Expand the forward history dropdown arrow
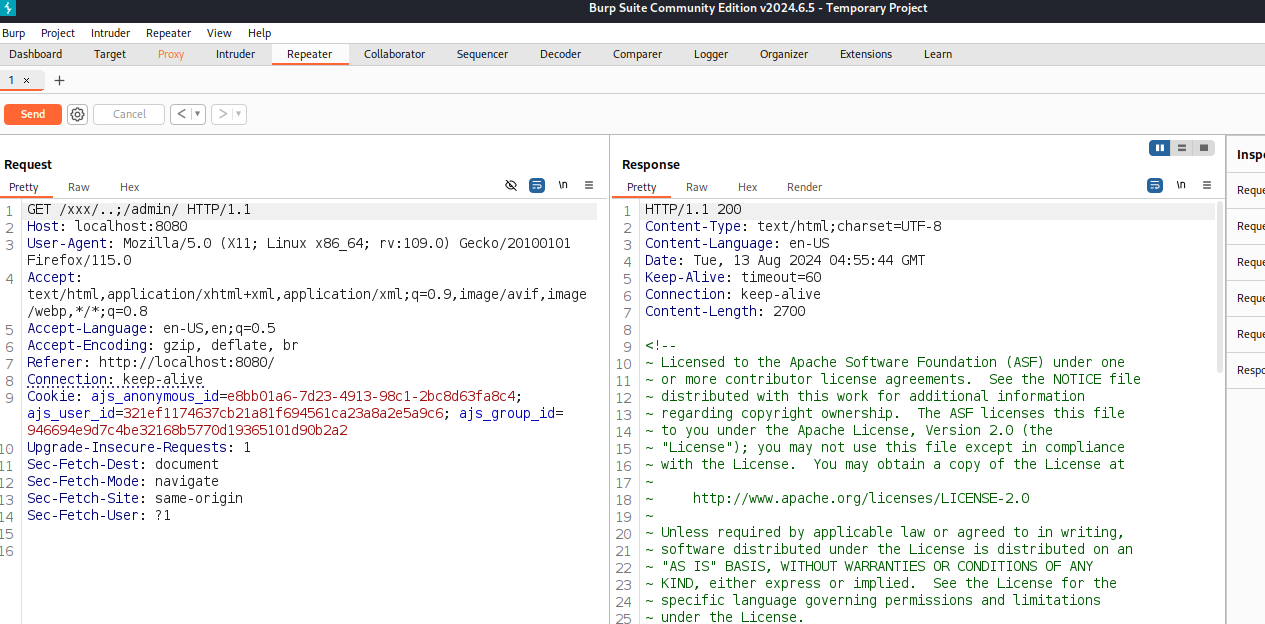This screenshot has width=1265, height=624. click(239, 114)
